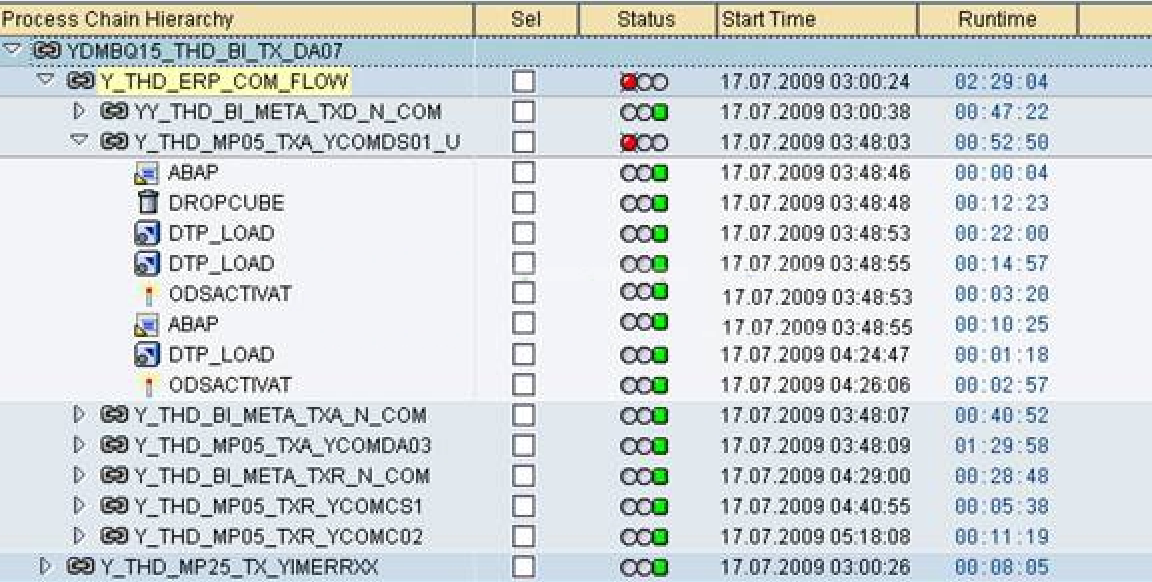
Task: Click start time 17.07.2009 04:29:00
Action: click(815, 475)
